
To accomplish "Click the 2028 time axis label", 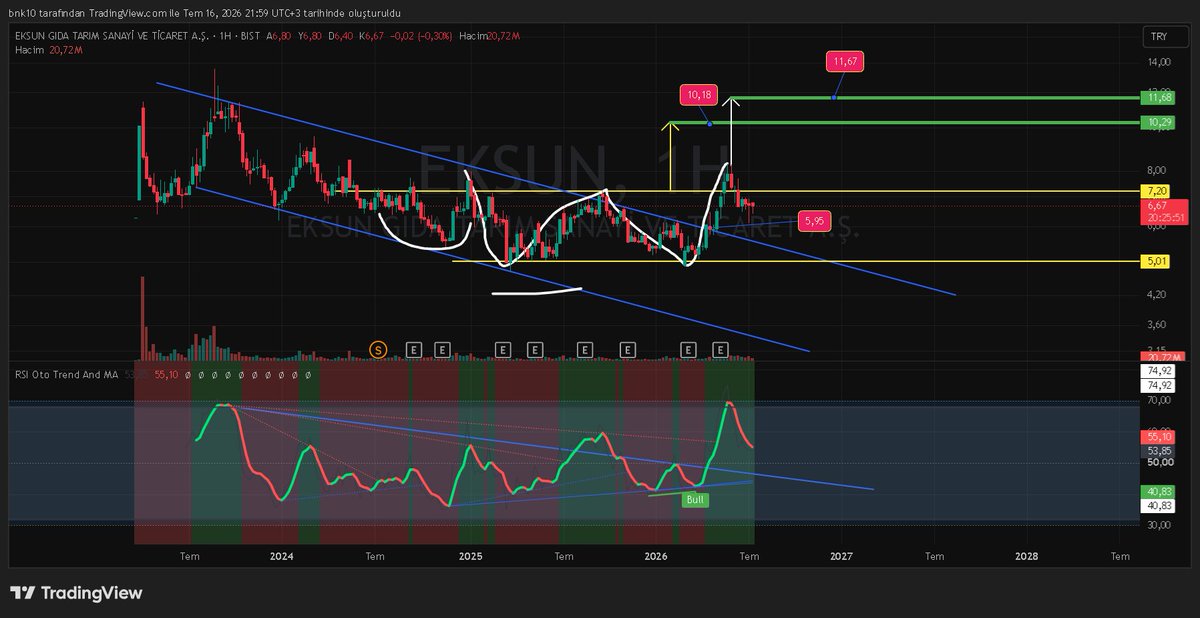I will pos(1027,555).
